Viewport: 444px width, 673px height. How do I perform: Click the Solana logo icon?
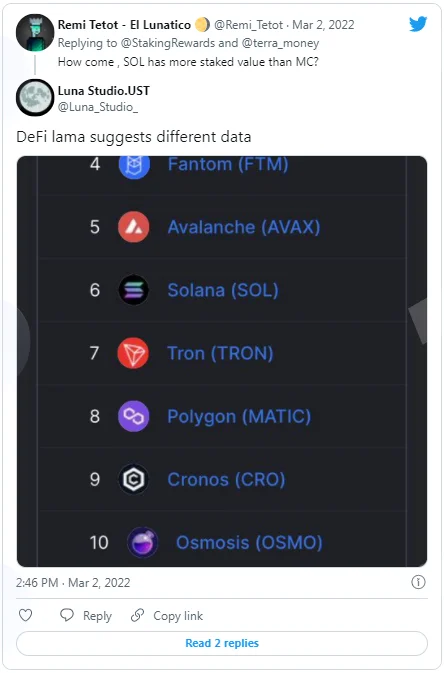[x=134, y=290]
